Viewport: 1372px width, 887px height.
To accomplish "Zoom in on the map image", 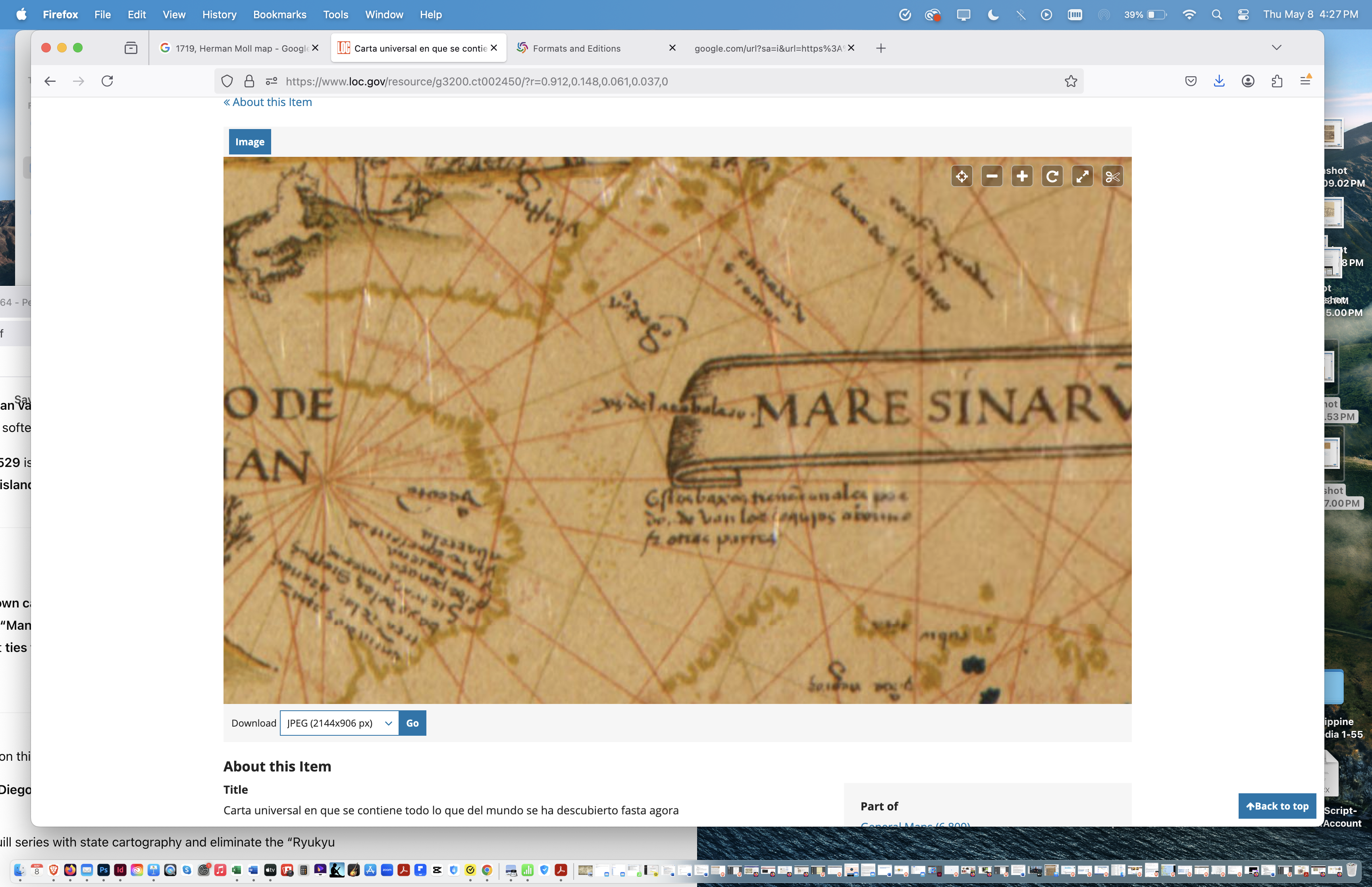I will (1022, 176).
